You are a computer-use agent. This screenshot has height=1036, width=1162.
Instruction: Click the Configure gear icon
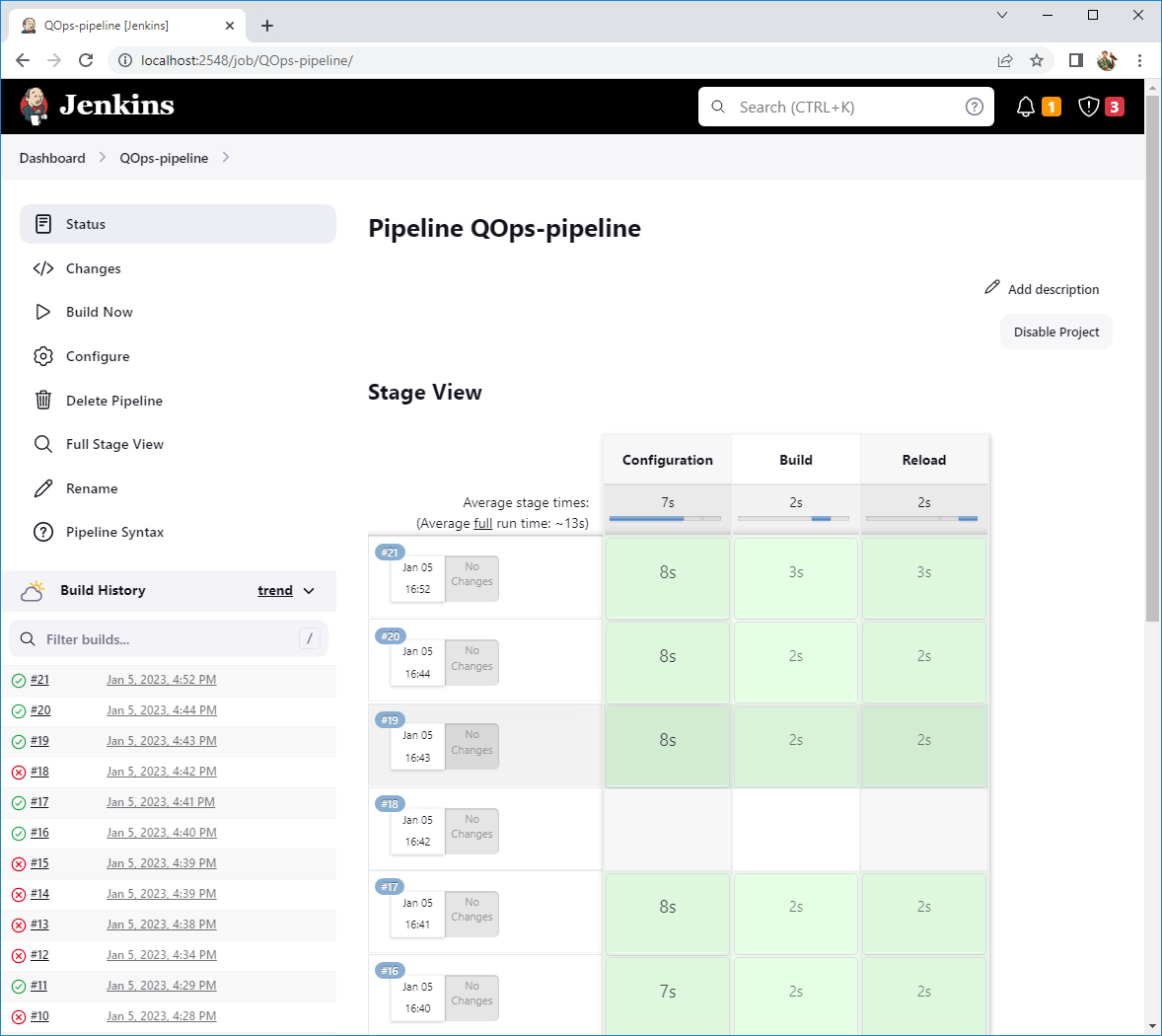tap(43, 356)
